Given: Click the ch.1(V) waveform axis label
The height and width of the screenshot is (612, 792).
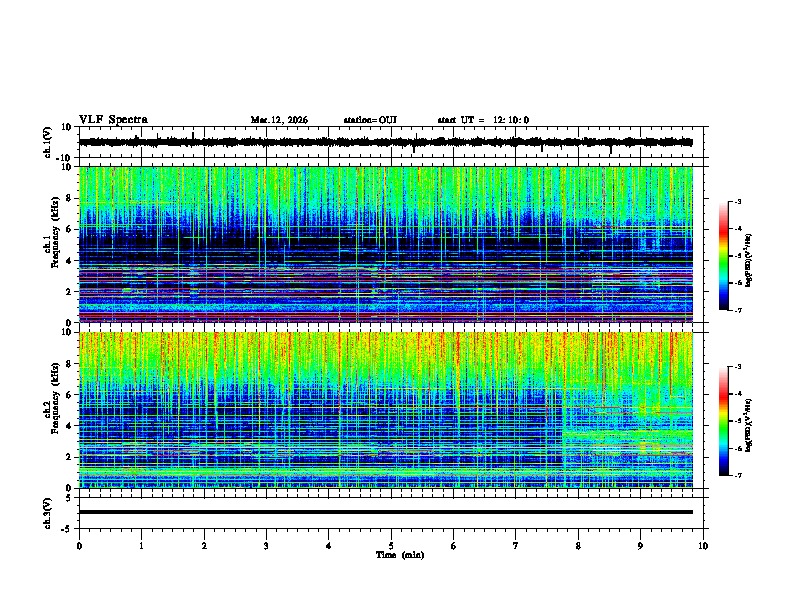Looking at the screenshot, I should pyautogui.click(x=48, y=142).
